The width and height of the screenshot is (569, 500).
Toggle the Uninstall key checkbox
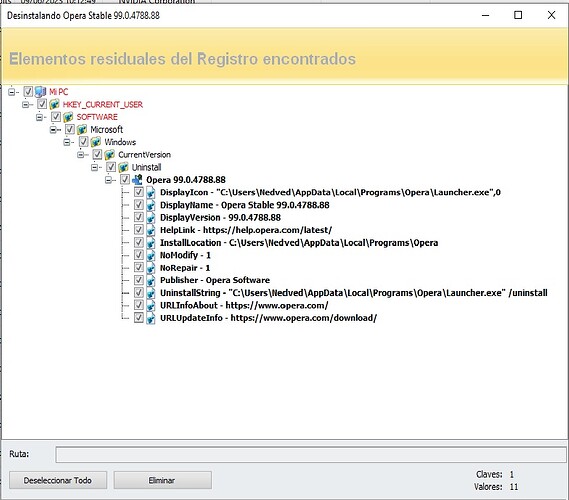click(111, 167)
